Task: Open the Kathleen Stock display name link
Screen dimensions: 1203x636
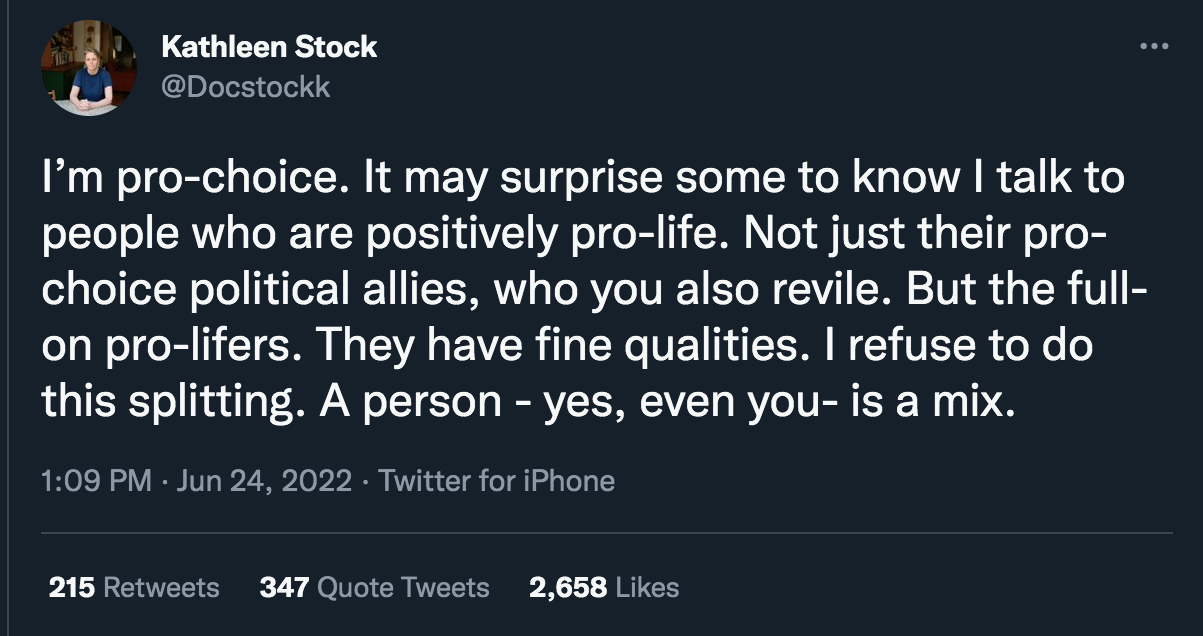Action: coord(269,47)
